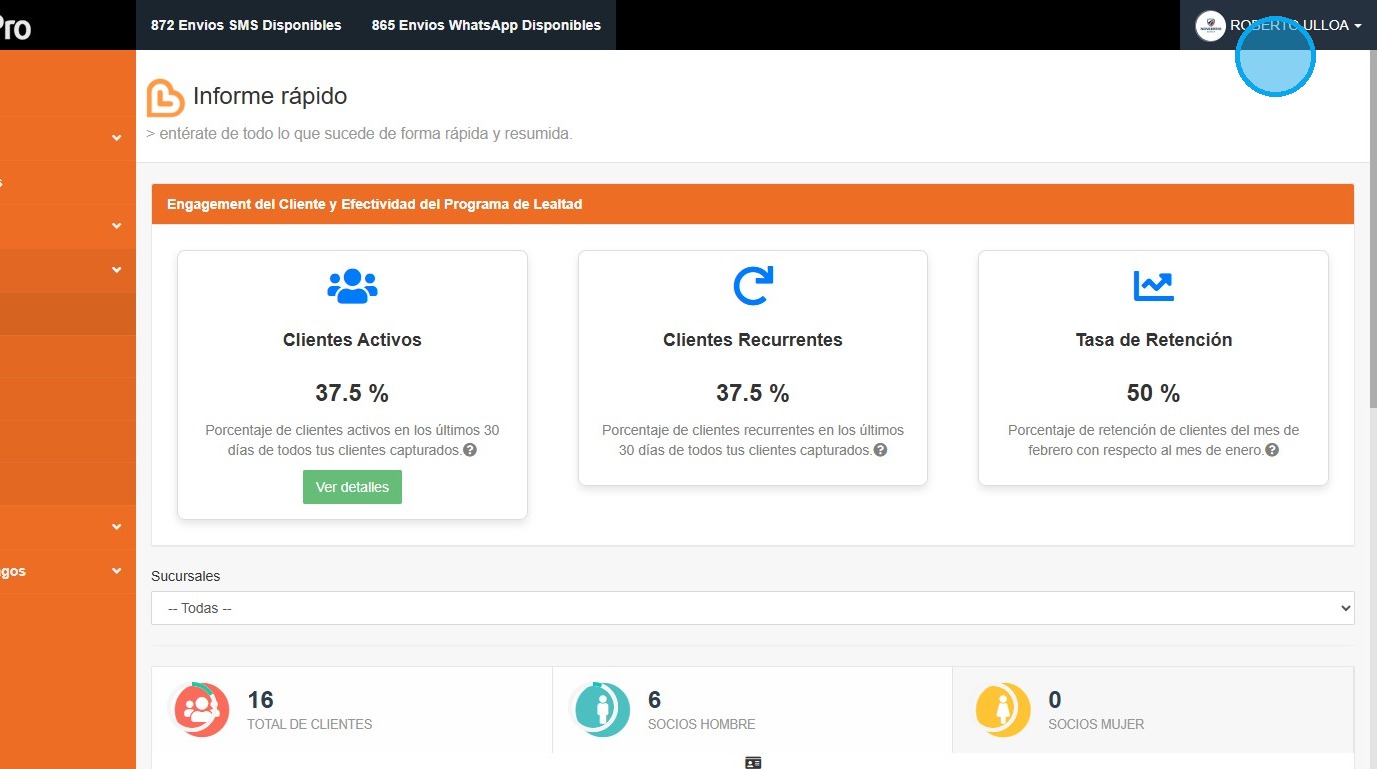
Task: Click the number 6 above Socios Hombre
Action: 654,700
